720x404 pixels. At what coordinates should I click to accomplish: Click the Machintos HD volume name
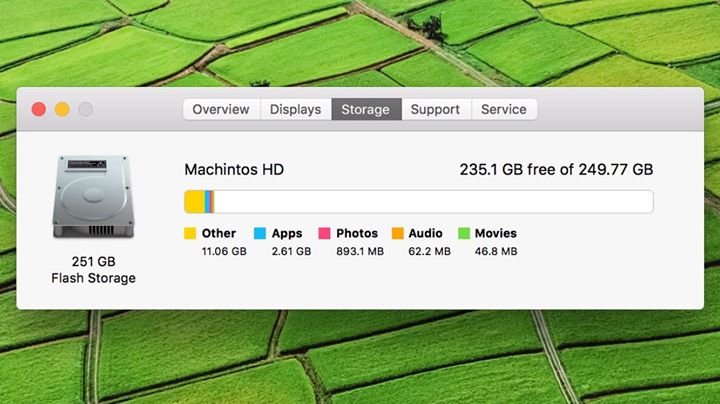[234, 170]
